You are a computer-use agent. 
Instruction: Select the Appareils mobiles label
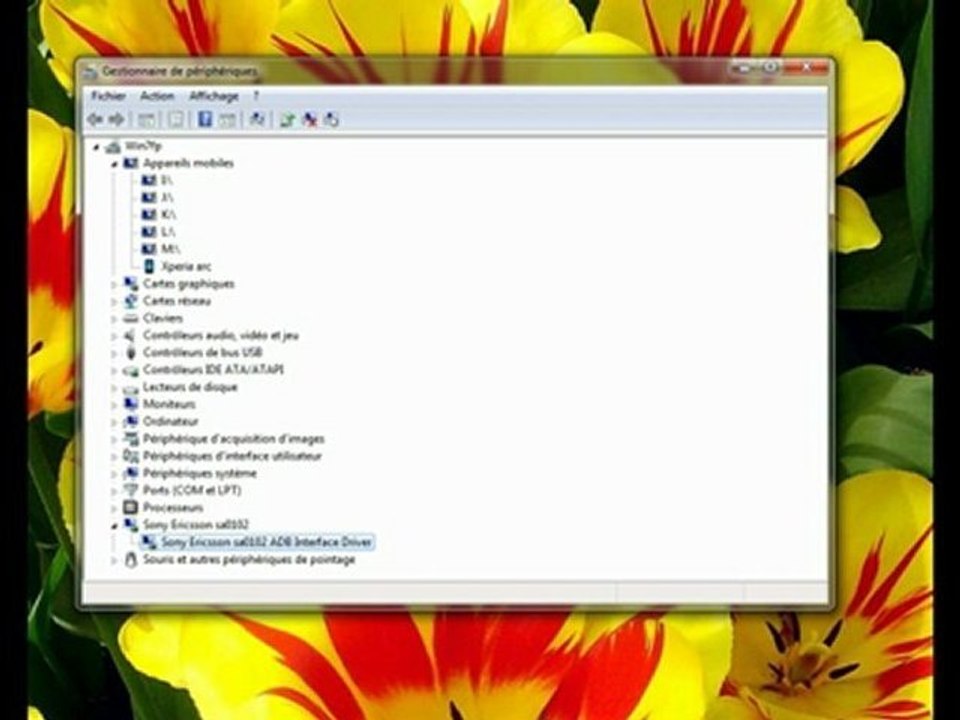(x=188, y=163)
